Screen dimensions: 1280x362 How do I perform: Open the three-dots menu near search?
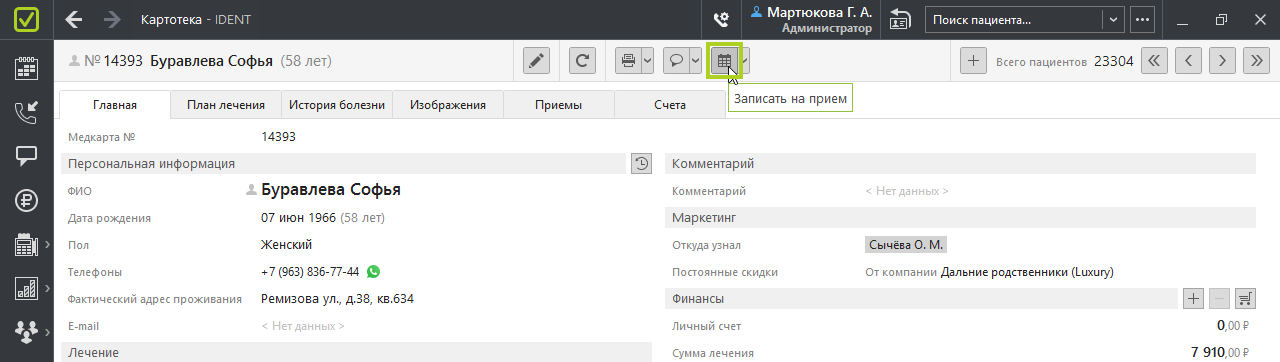point(1143,20)
